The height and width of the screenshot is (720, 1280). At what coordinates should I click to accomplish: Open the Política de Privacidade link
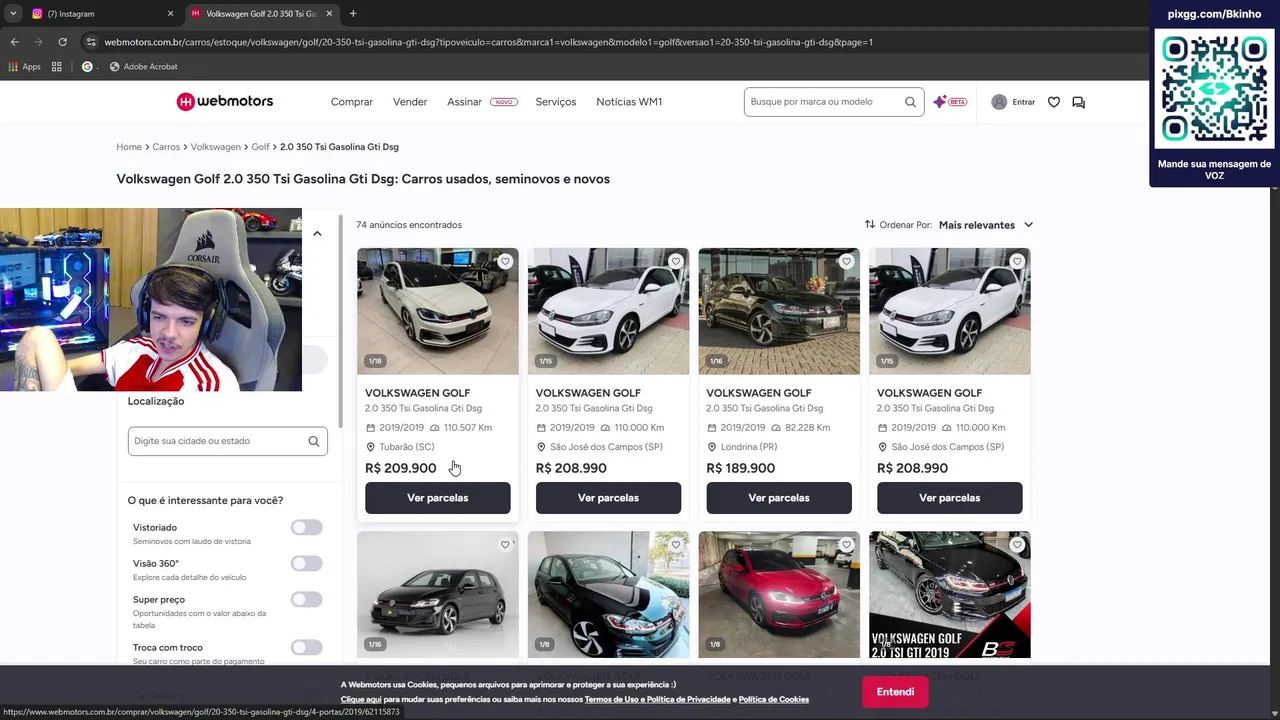687,700
